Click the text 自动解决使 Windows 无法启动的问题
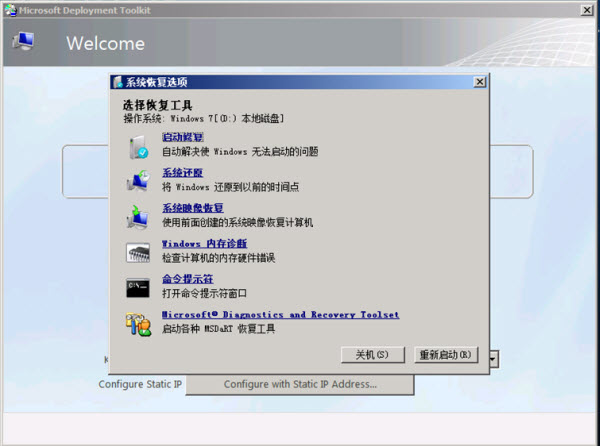The width and height of the screenshot is (600, 446). [x=240, y=152]
